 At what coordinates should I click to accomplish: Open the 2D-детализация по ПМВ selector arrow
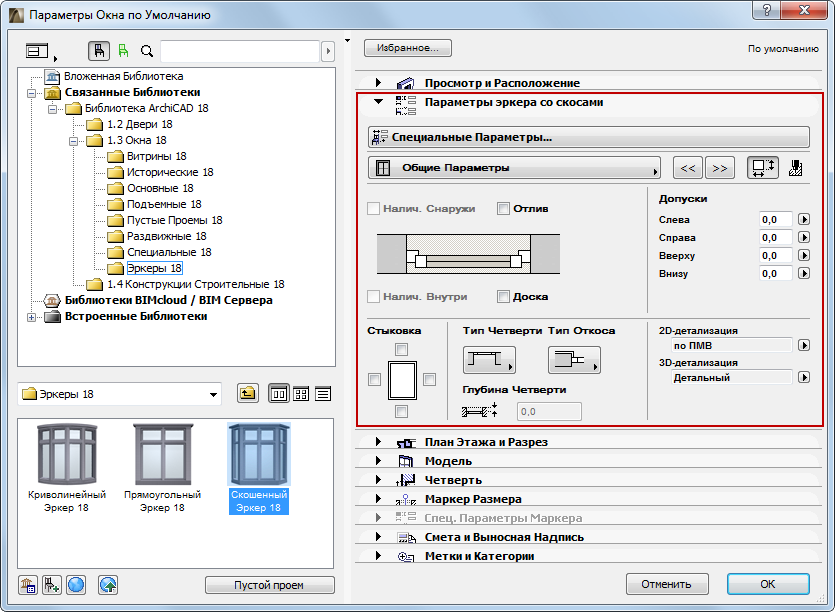[x=803, y=343]
